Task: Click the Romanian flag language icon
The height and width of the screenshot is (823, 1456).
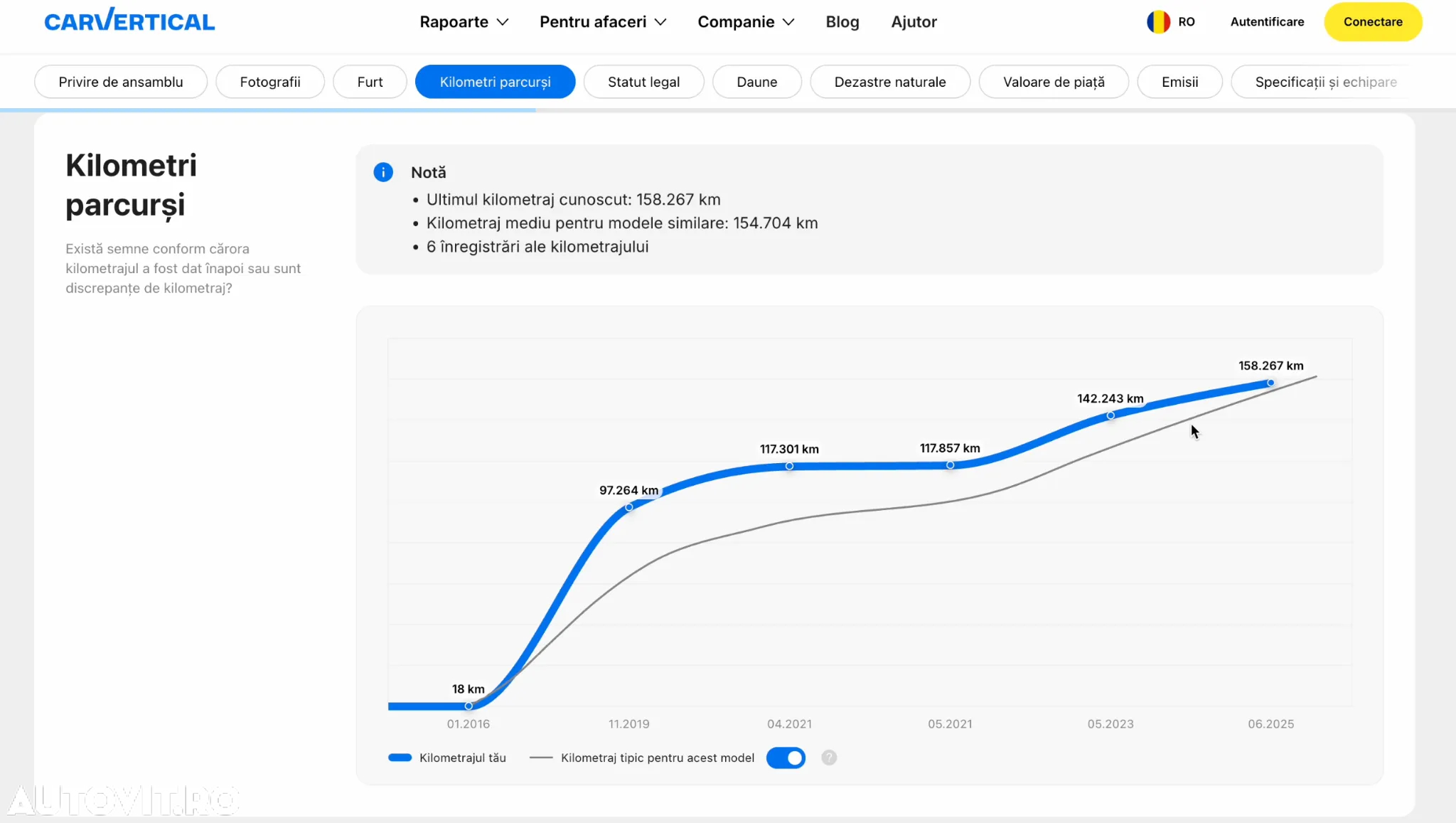Action: click(1158, 21)
